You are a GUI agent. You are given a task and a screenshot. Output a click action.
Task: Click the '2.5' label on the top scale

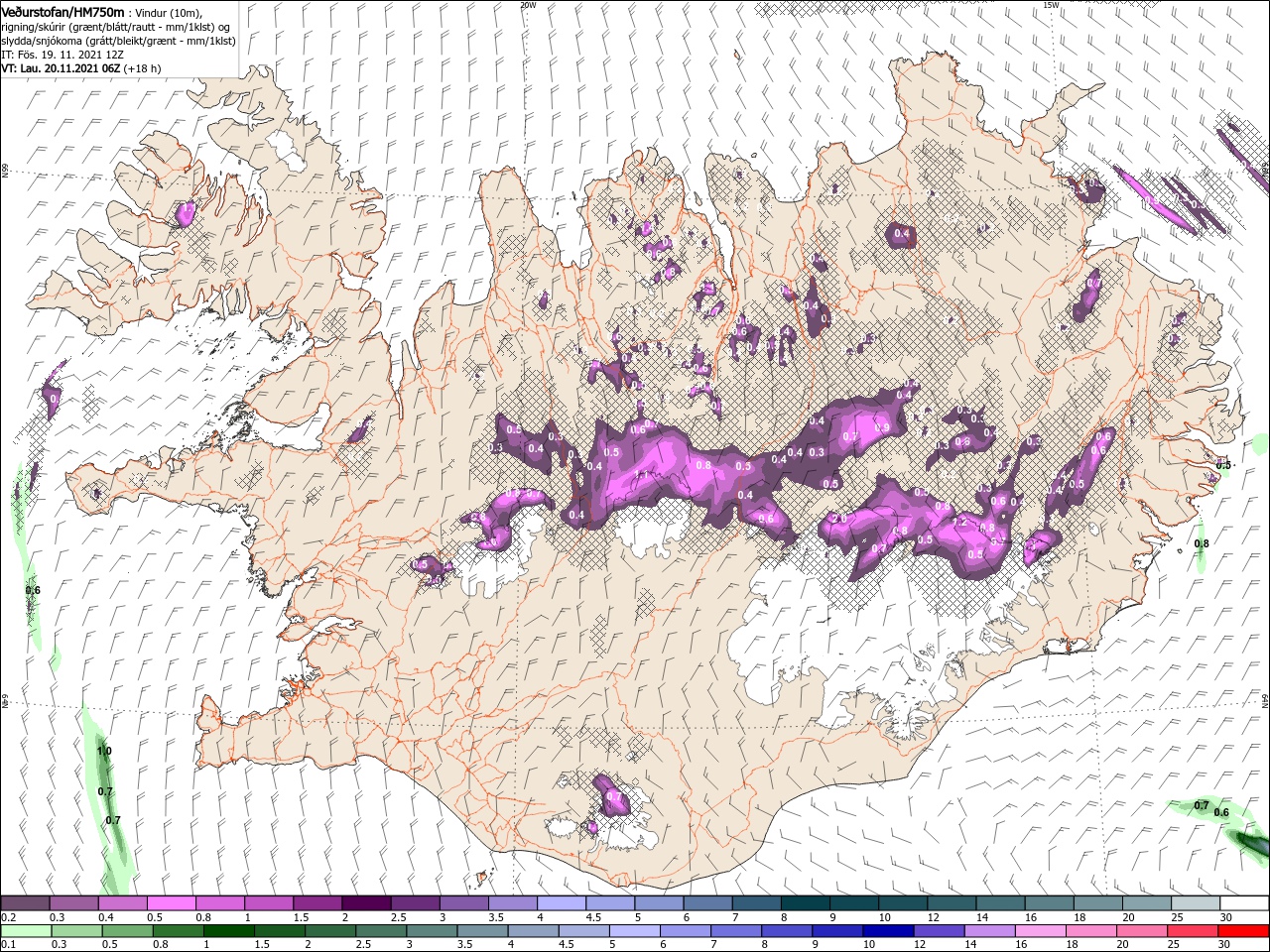click(x=399, y=917)
